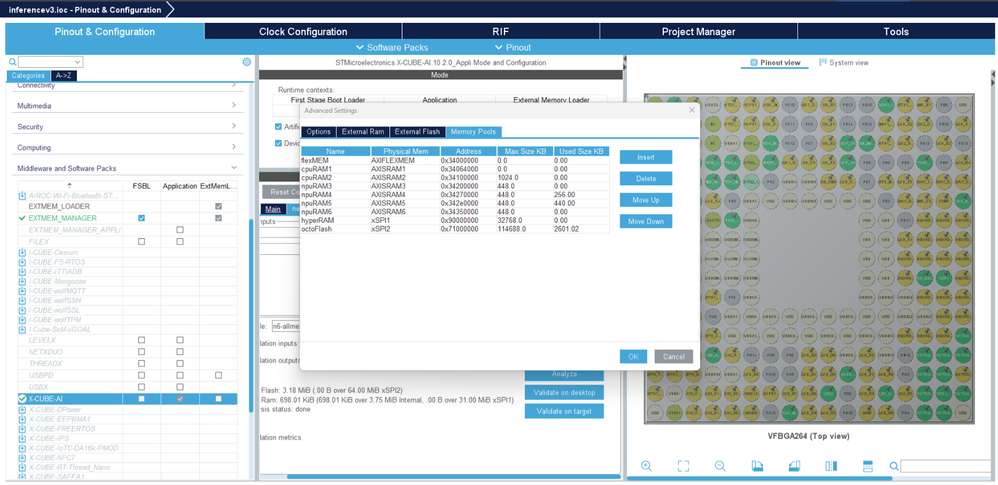Open the Project Manager tab

tap(698, 31)
